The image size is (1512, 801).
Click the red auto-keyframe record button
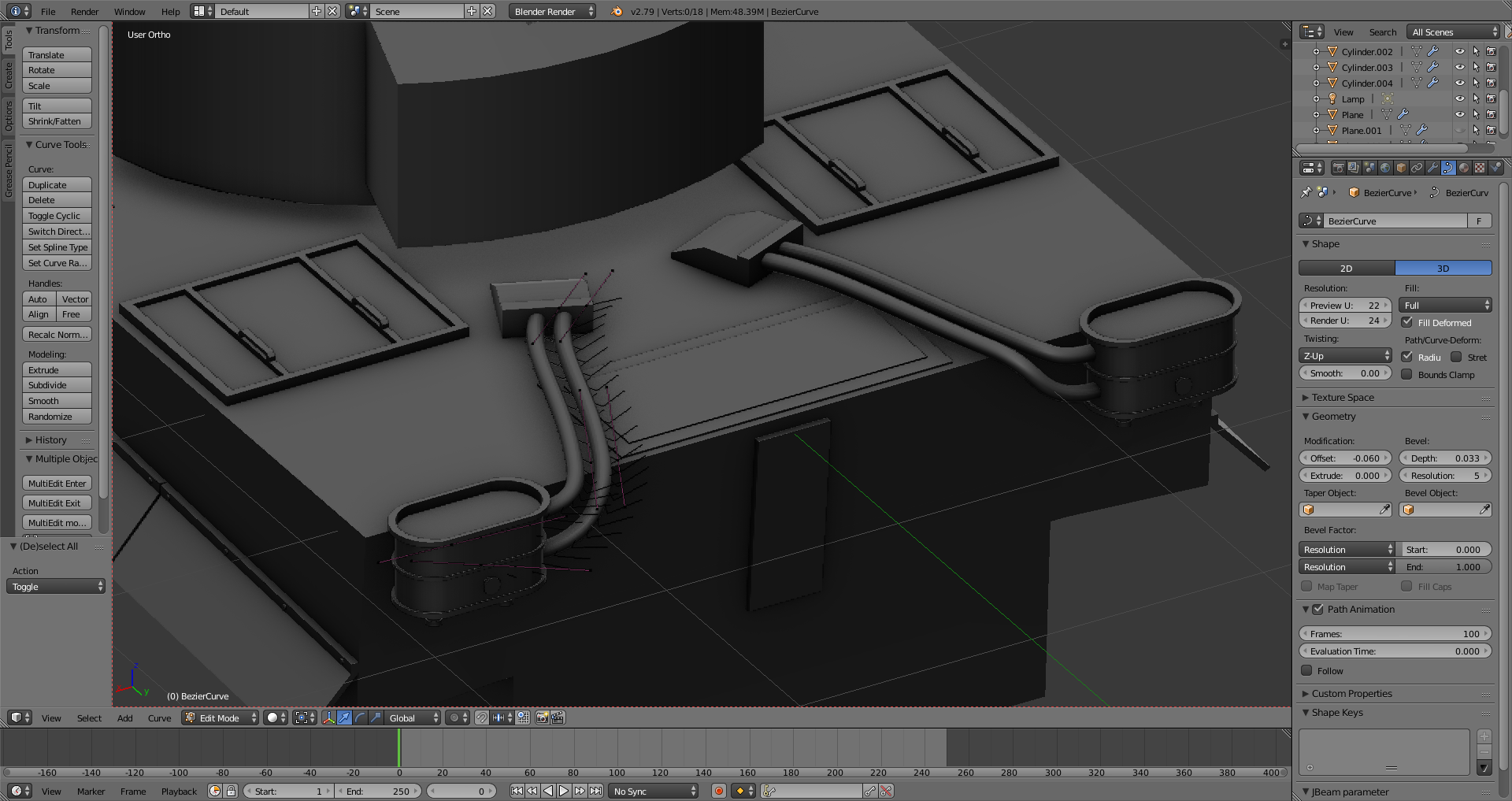pyautogui.click(x=718, y=791)
